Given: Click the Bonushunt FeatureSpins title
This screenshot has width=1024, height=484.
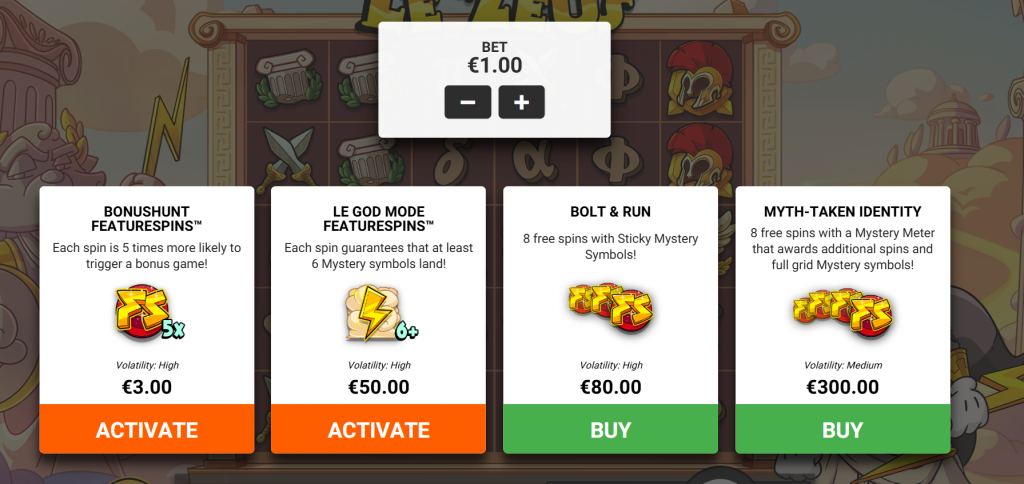Looking at the screenshot, I should [x=147, y=219].
